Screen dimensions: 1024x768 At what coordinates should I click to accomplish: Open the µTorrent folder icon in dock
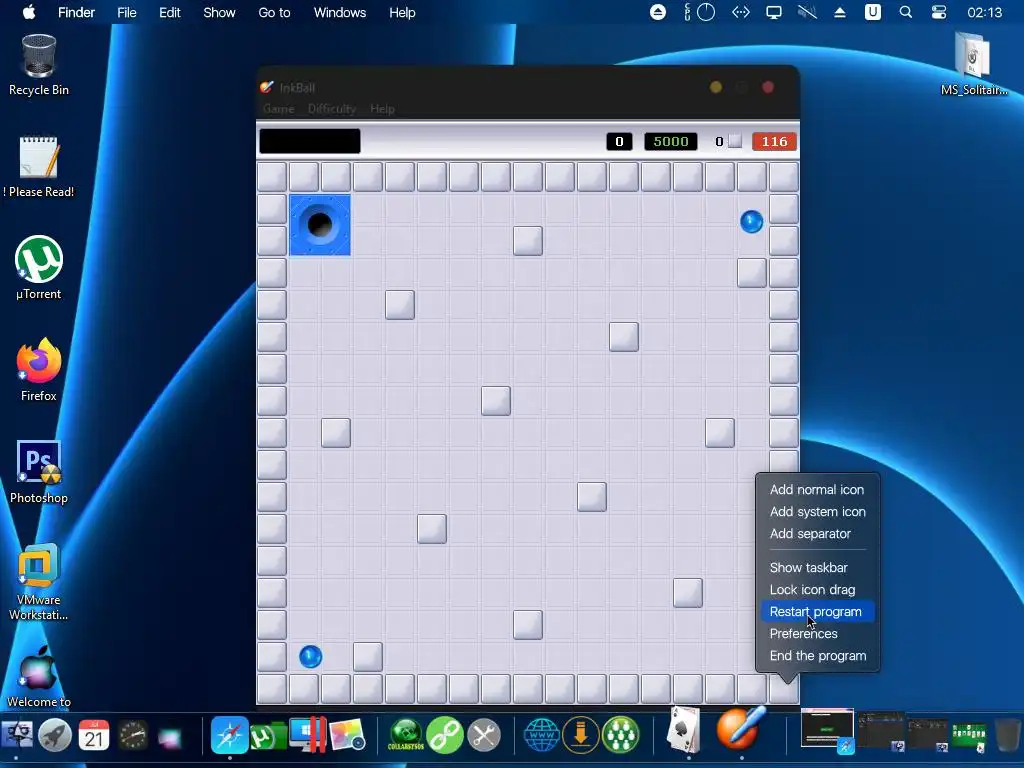(x=268, y=736)
